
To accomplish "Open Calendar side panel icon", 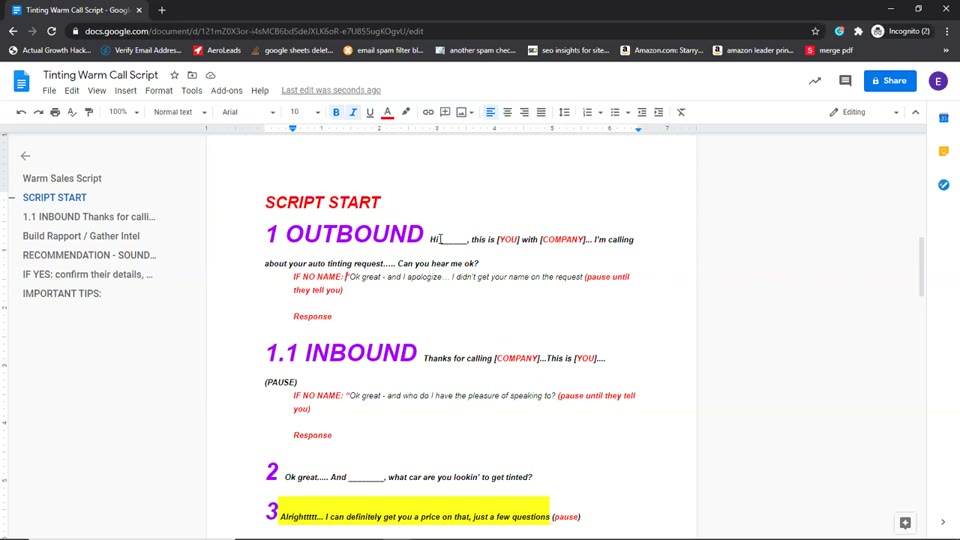I will 943,118.
